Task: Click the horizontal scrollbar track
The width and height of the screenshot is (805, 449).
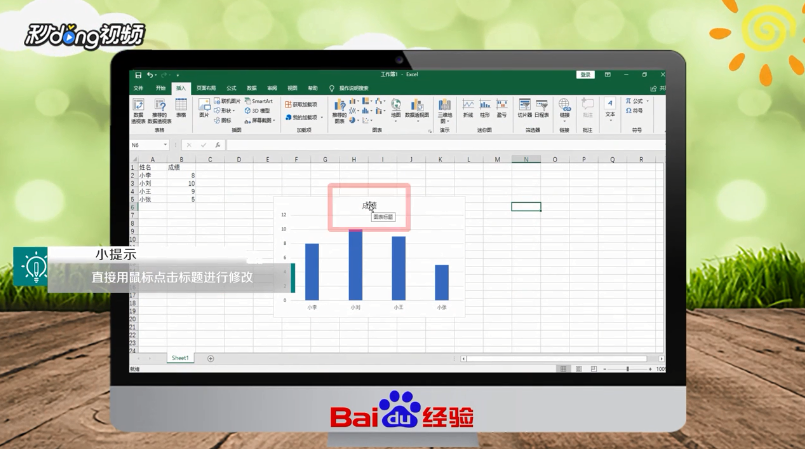Action: tap(557, 359)
